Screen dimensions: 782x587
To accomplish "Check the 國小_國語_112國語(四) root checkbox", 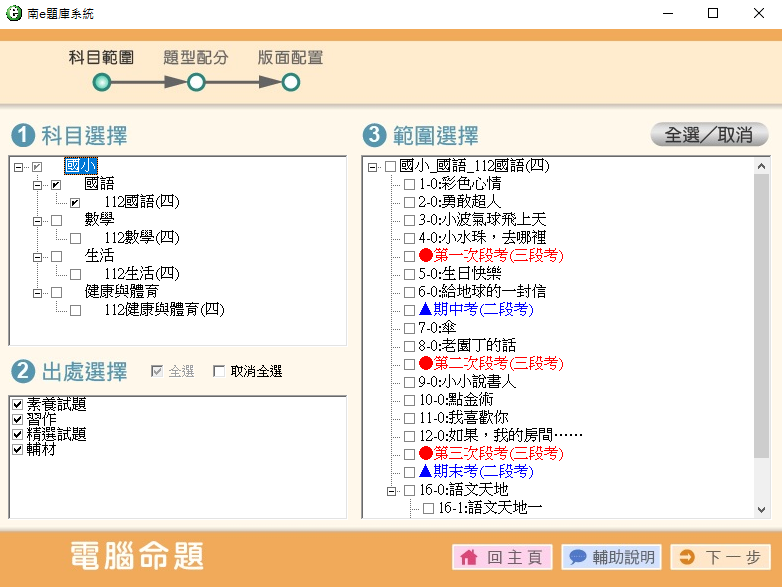I will click(x=391, y=166).
